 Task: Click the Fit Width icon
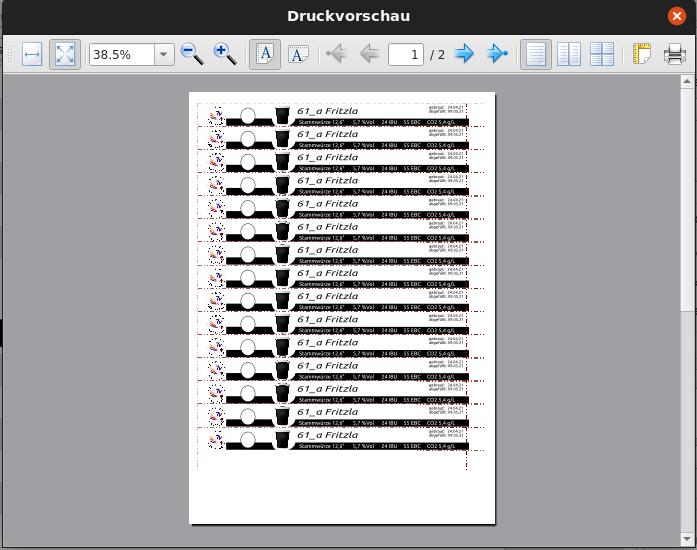tap(32, 54)
